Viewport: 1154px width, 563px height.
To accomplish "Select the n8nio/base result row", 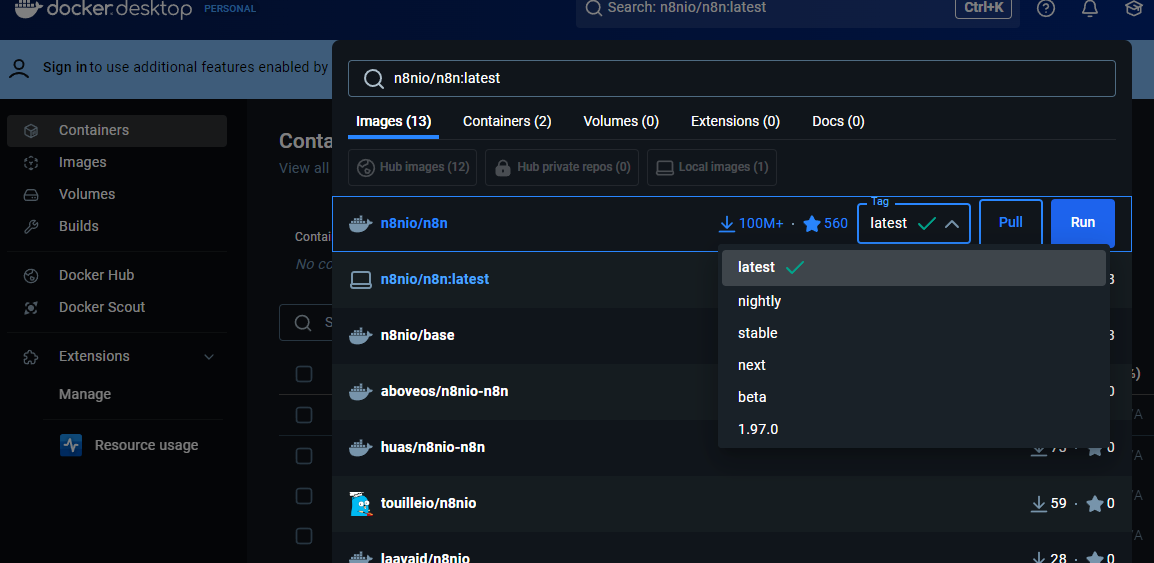I will click(x=732, y=336).
